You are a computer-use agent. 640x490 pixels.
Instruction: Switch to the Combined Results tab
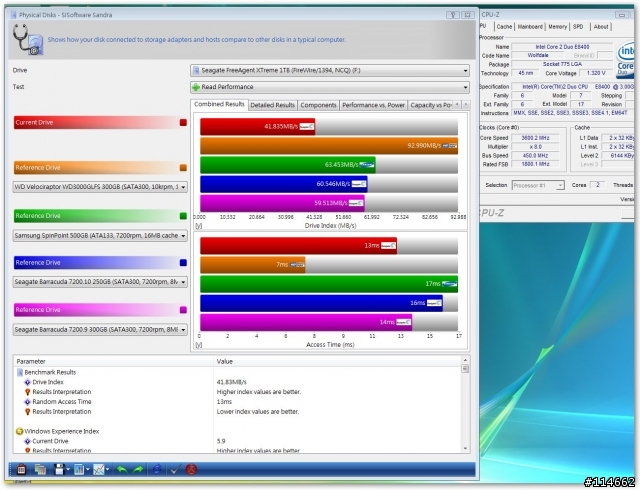[x=219, y=104]
